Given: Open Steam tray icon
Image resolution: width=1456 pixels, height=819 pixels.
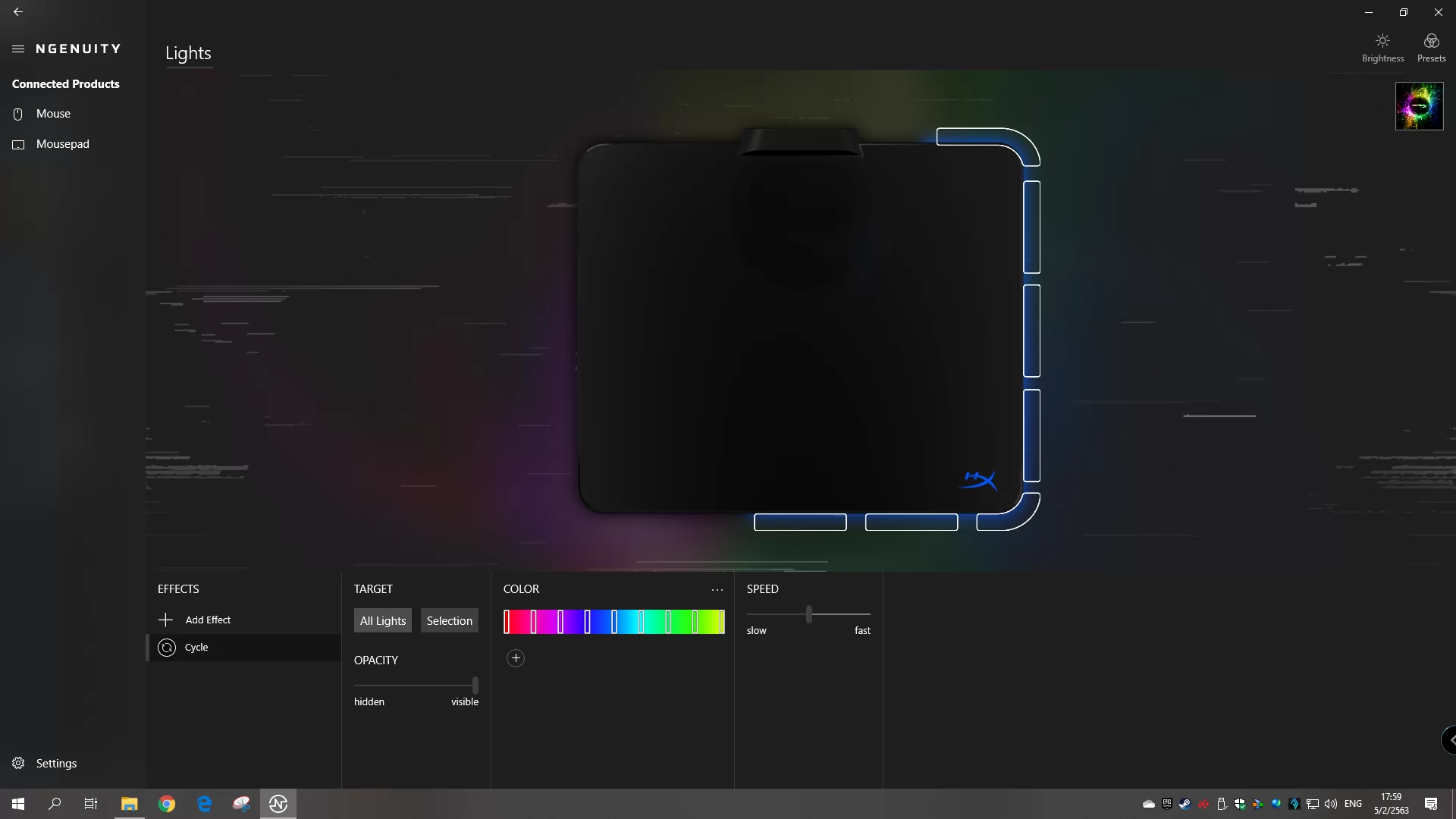Looking at the screenshot, I should (x=1185, y=804).
